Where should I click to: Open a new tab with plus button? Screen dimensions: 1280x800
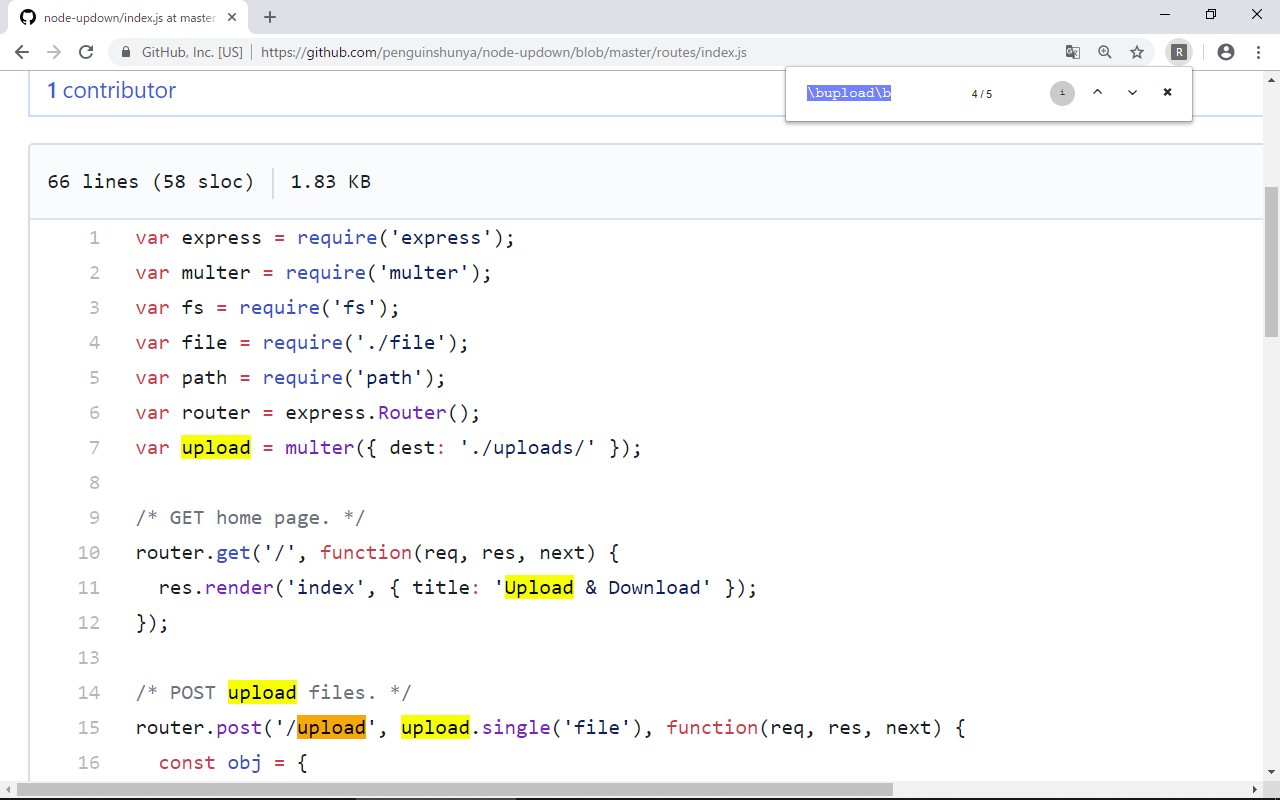click(270, 17)
